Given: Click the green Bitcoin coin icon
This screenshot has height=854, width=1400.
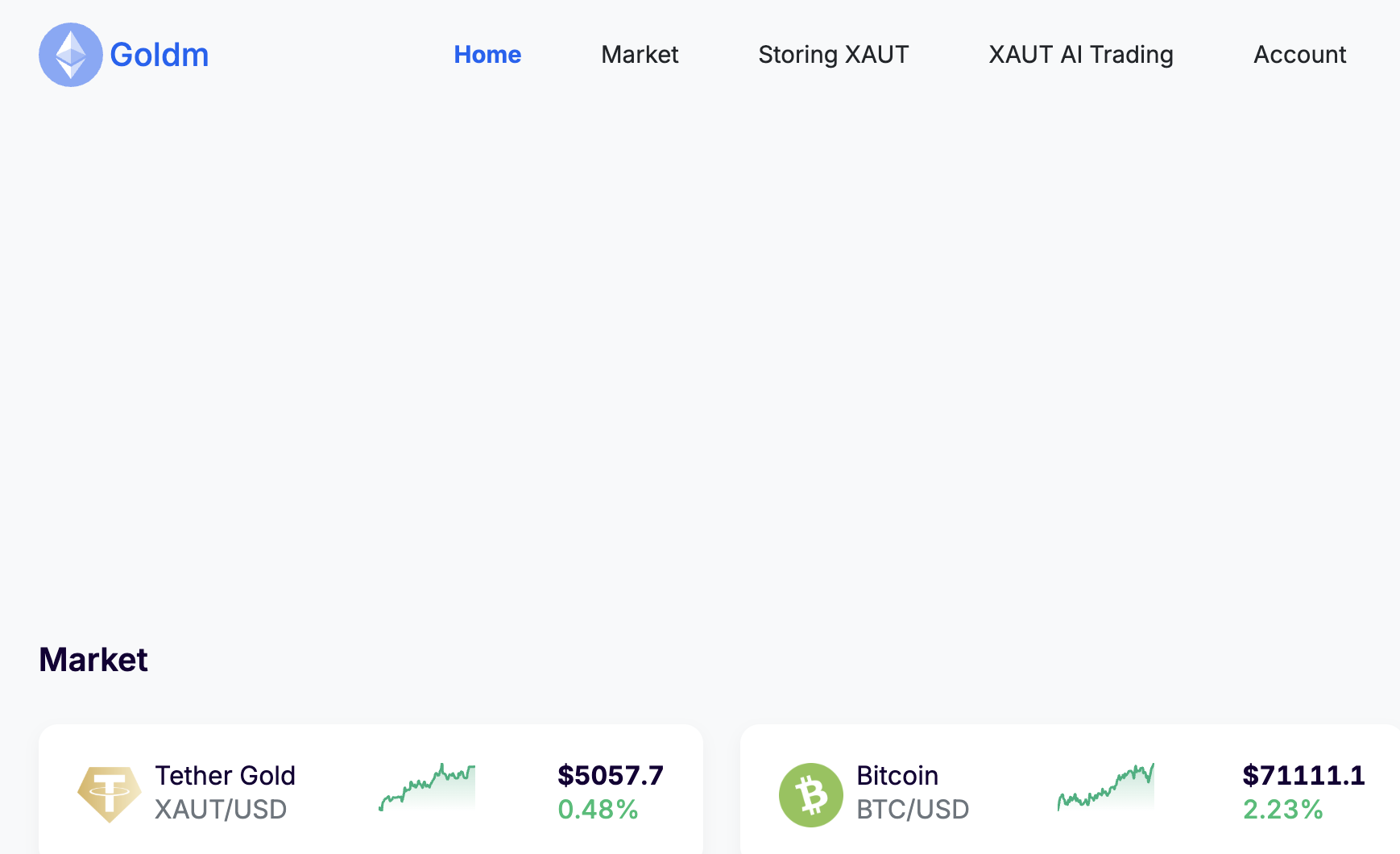Looking at the screenshot, I should (810, 794).
